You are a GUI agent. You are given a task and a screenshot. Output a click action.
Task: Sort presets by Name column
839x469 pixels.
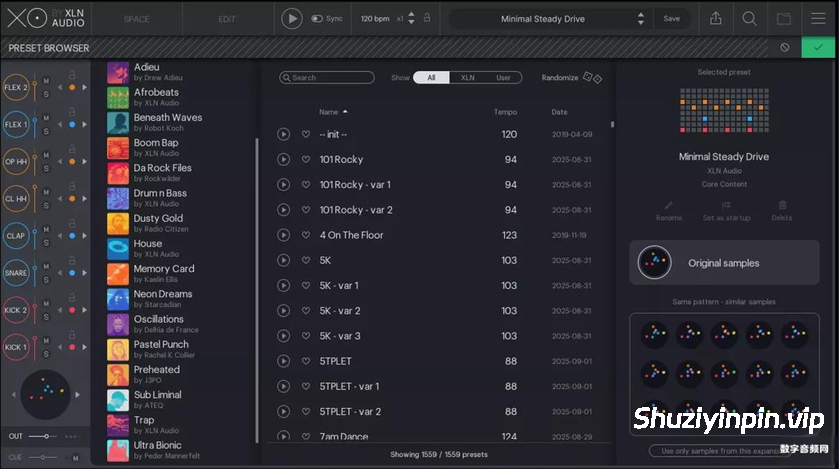[329, 112]
